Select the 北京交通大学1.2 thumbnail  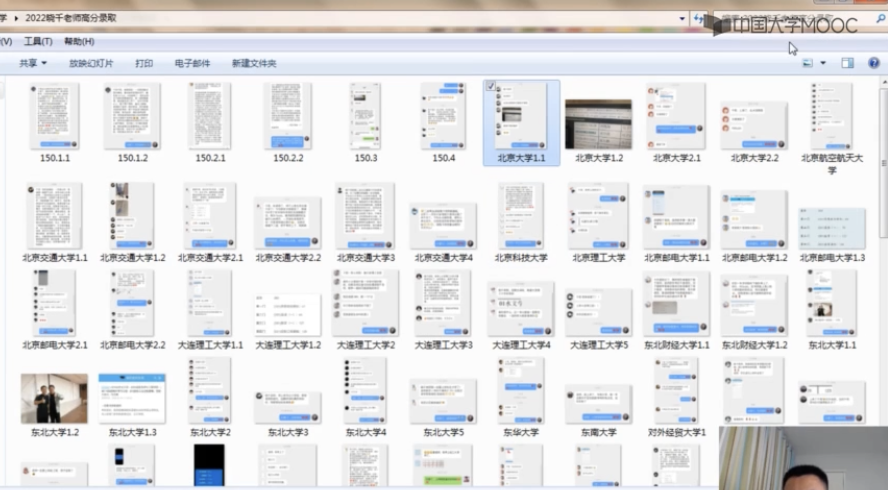[132, 216]
